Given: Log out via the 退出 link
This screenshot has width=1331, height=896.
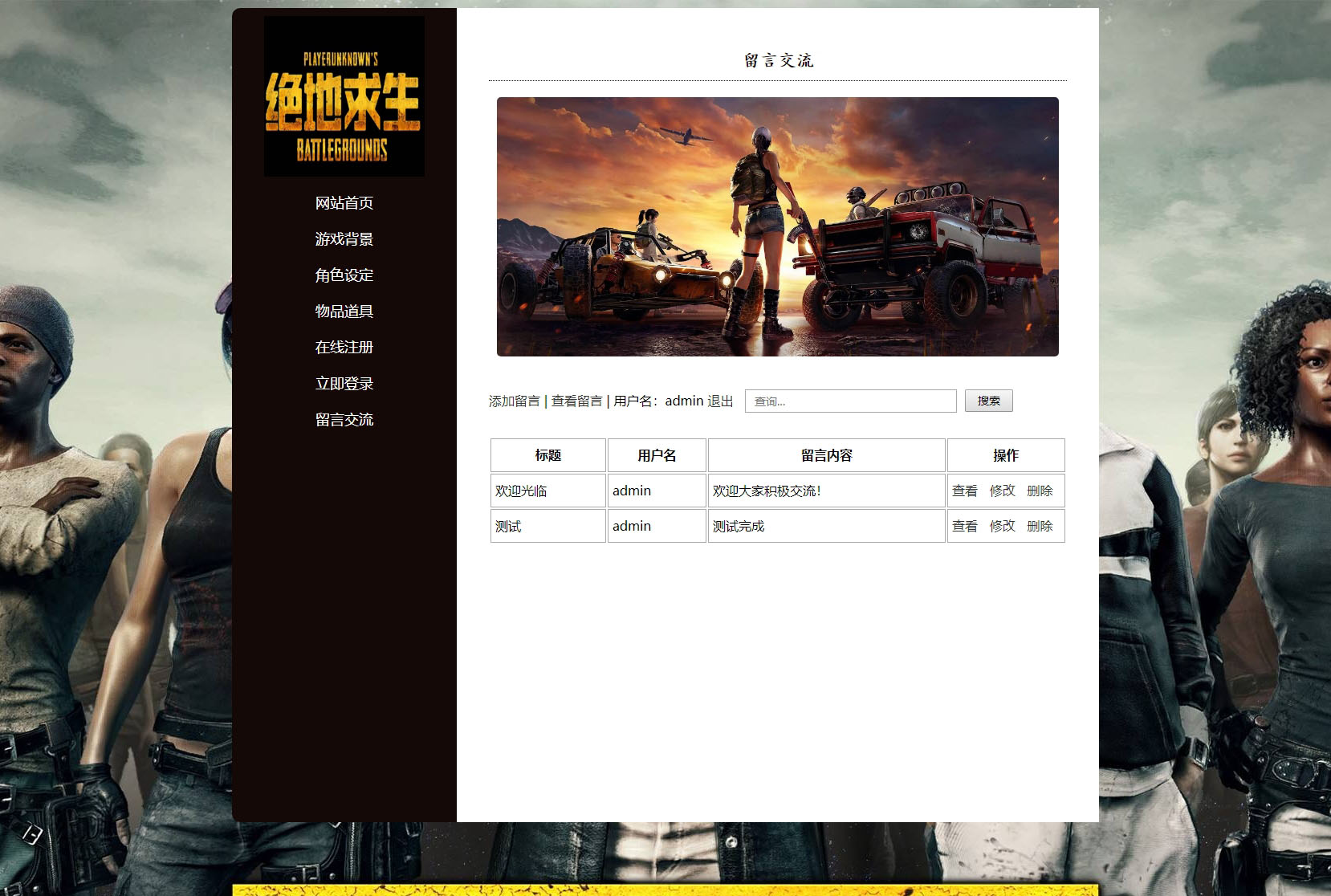Looking at the screenshot, I should 720,401.
